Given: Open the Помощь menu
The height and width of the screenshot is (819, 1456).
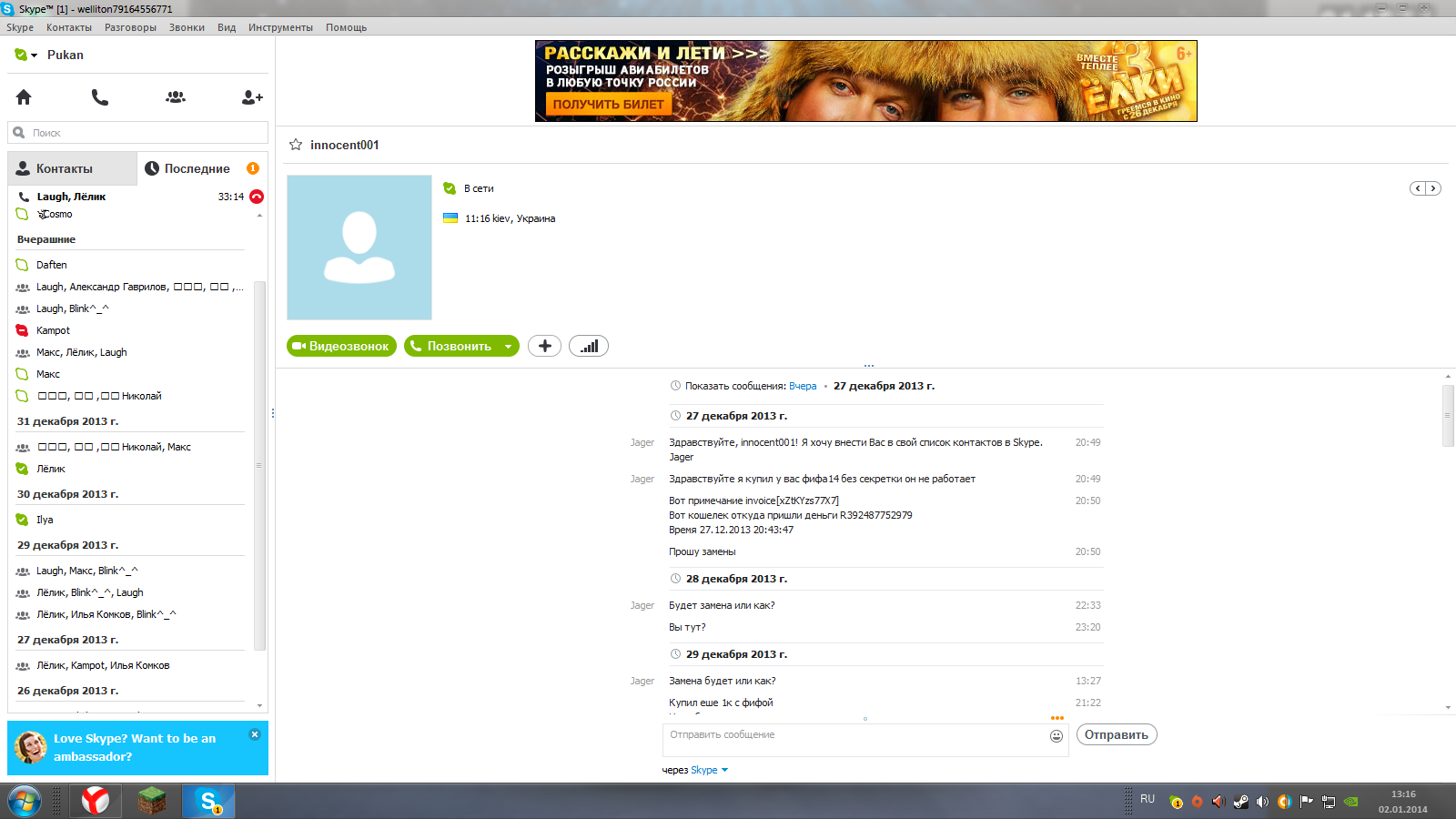Looking at the screenshot, I should pos(347,27).
